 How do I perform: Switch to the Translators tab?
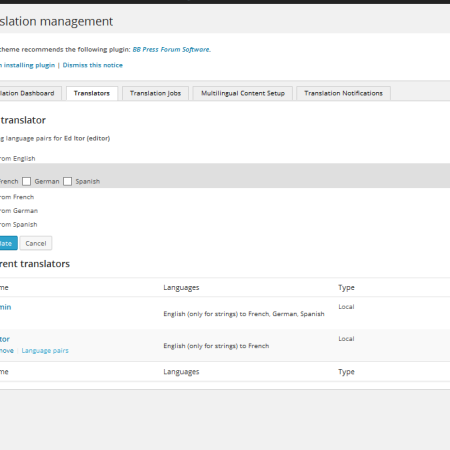92,93
